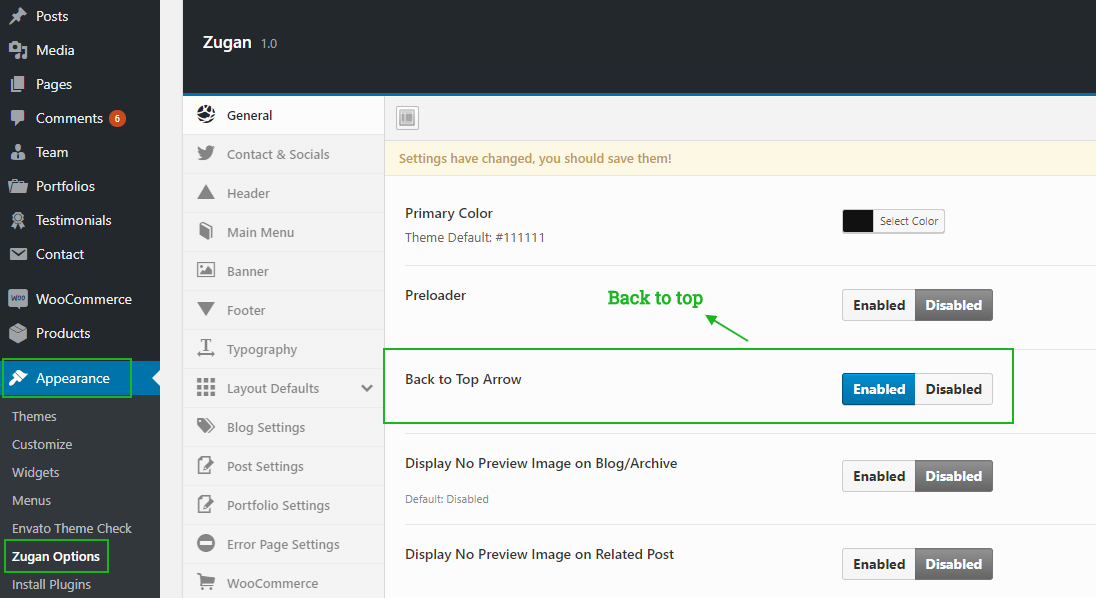Enable No Preview Image on Blog/Archive
1096x598 pixels.
pyautogui.click(x=879, y=476)
